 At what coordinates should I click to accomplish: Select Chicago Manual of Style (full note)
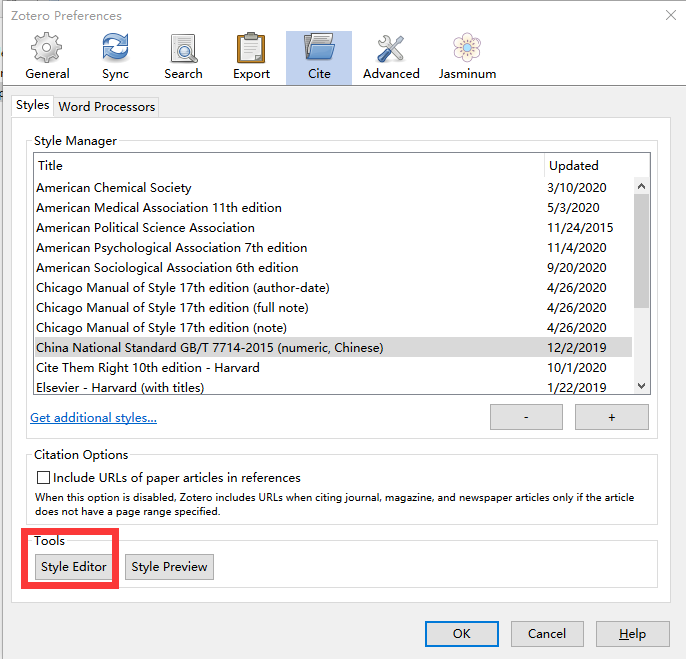point(333,308)
